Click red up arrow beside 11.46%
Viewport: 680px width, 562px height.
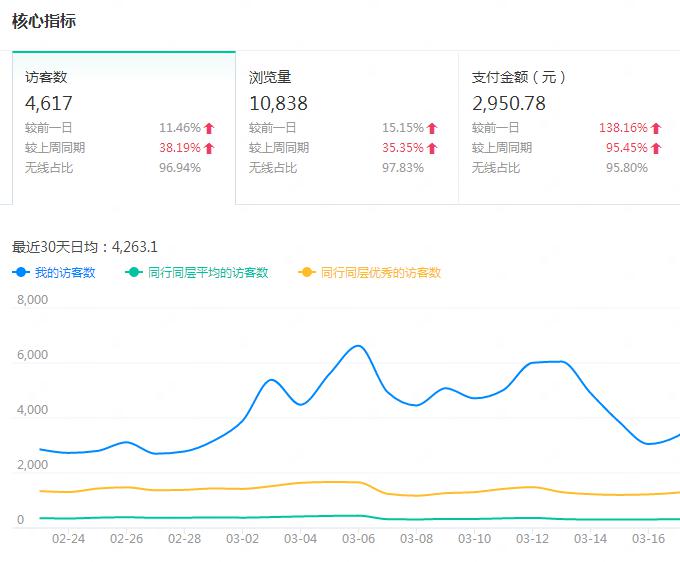click(x=210, y=128)
